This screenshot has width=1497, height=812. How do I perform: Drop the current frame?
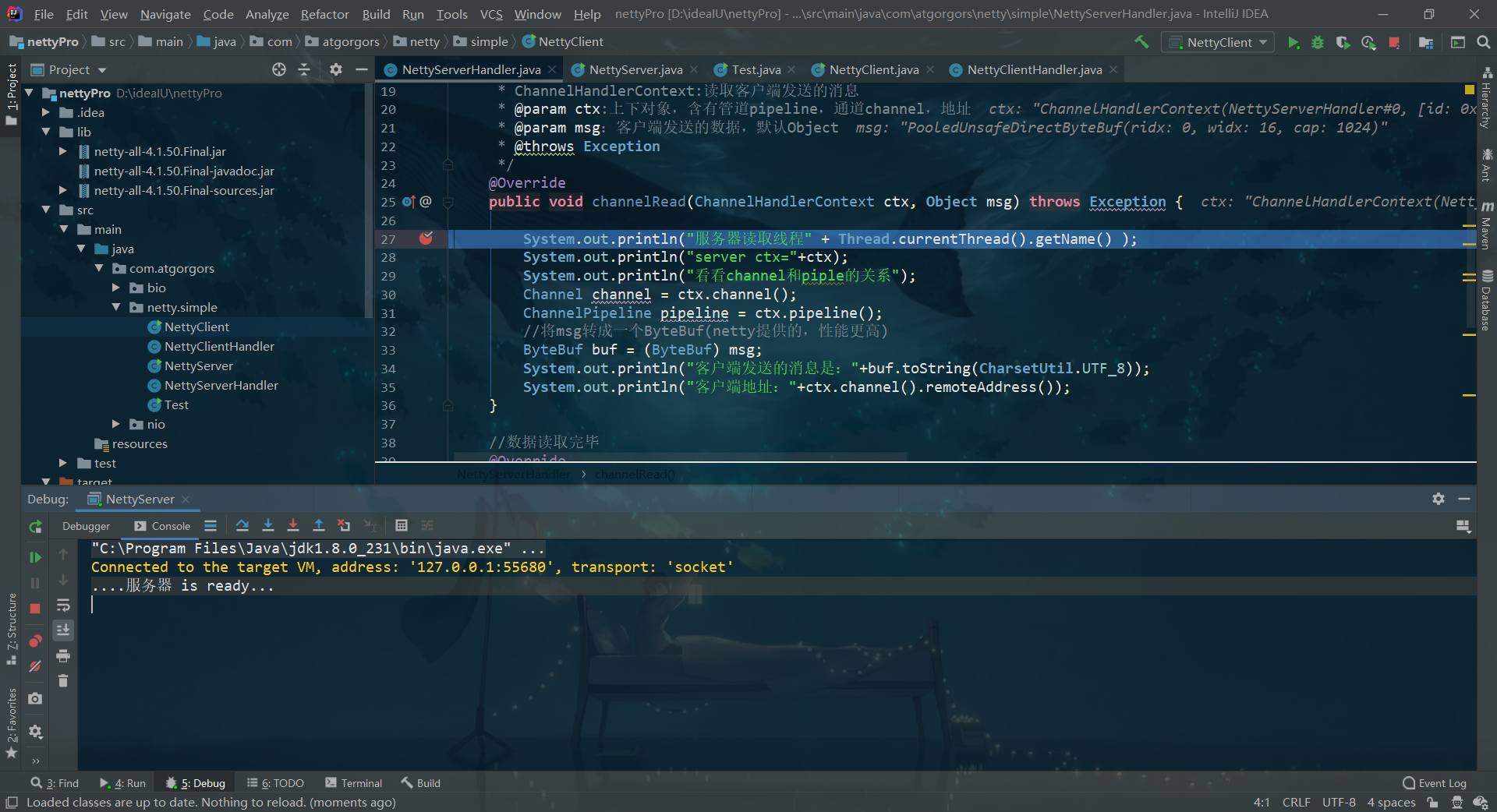(344, 526)
